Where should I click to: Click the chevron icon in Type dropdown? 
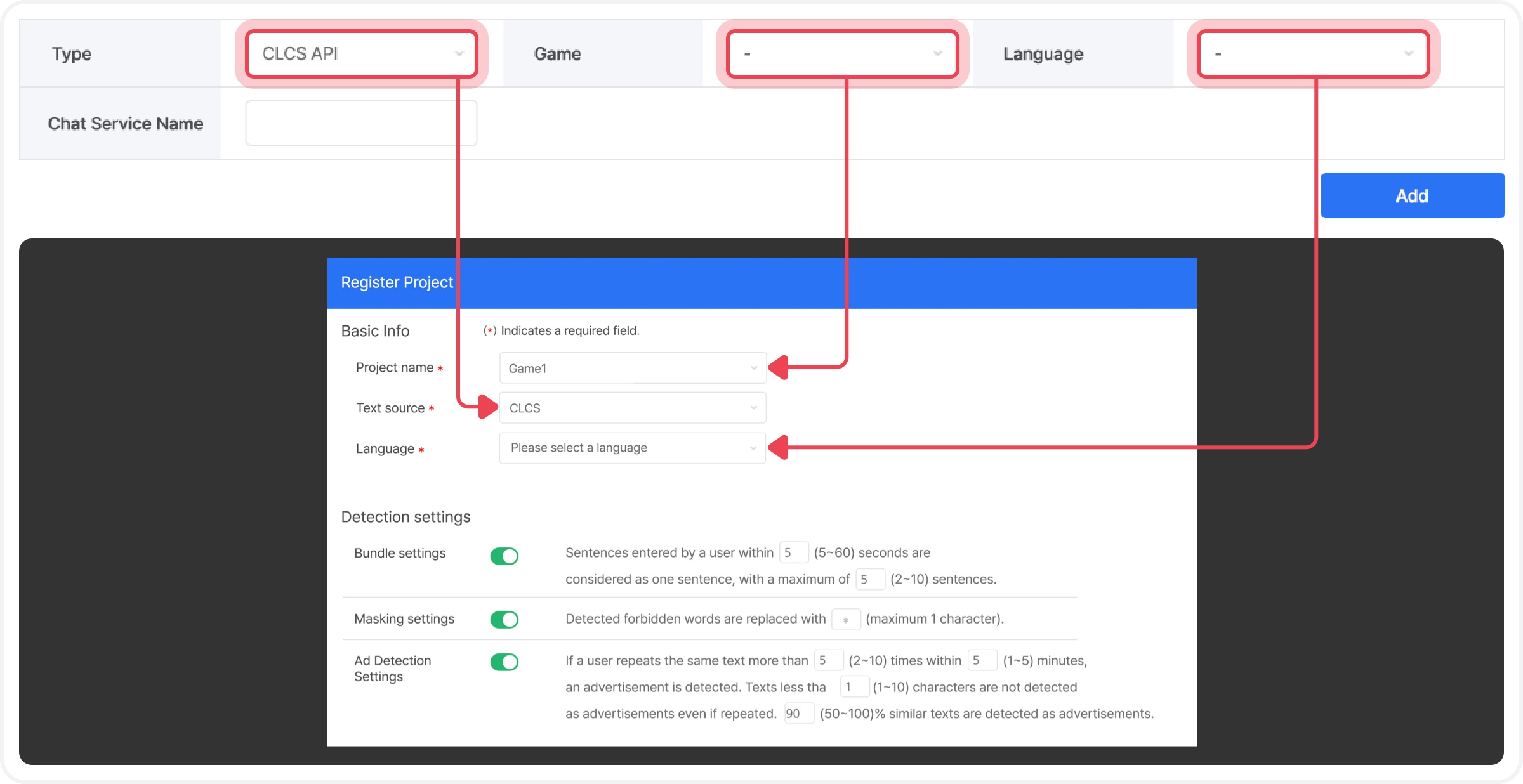pos(459,54)
